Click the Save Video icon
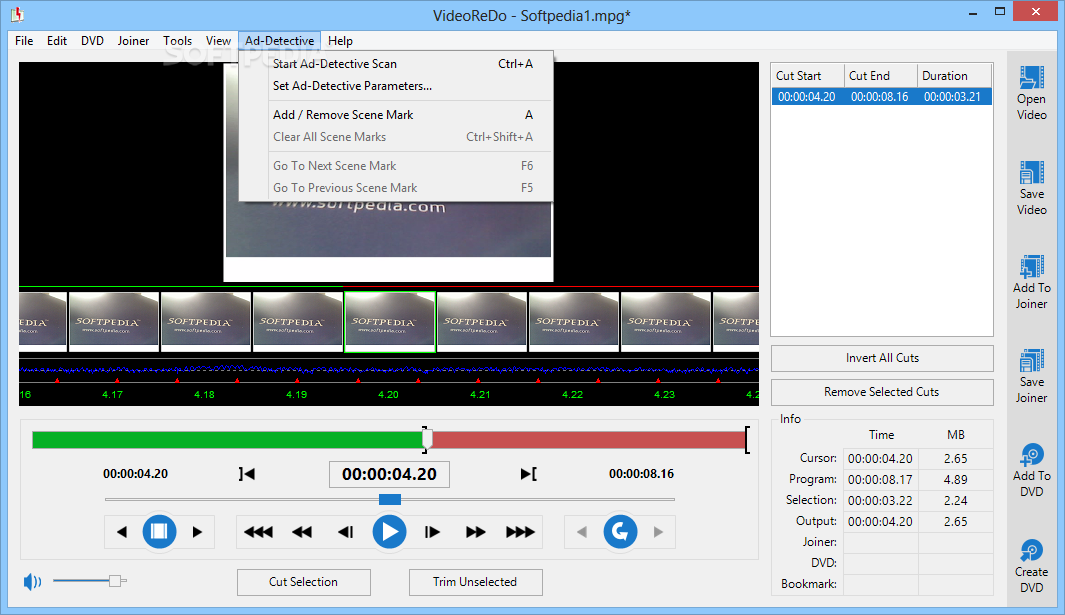 (x=1031, y=173)
